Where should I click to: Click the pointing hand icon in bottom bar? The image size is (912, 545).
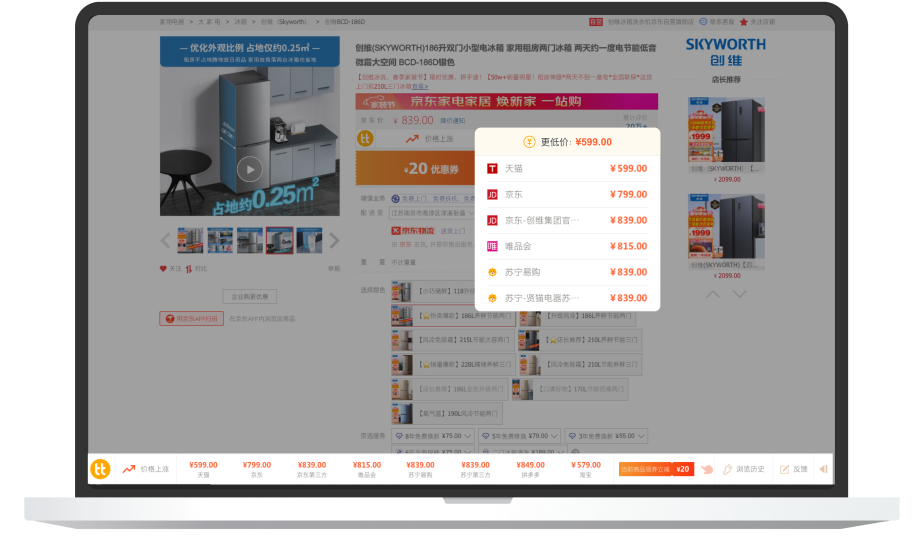click(707, 469)
